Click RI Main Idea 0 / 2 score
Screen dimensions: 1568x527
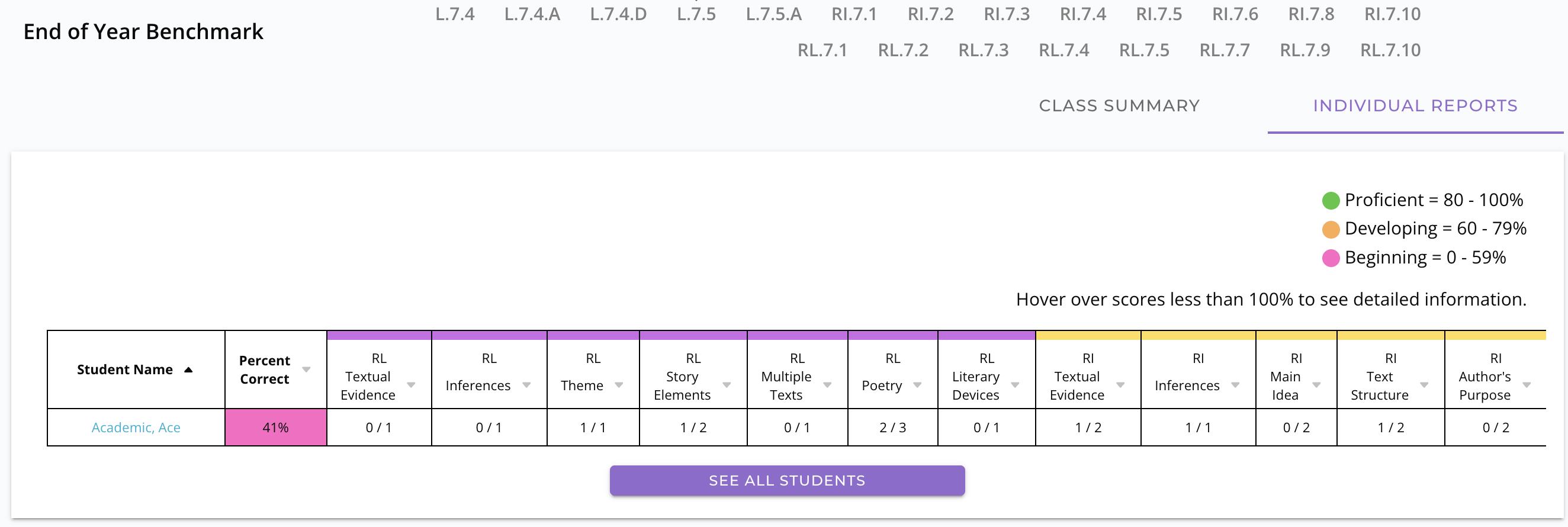tap(1296, 428)
